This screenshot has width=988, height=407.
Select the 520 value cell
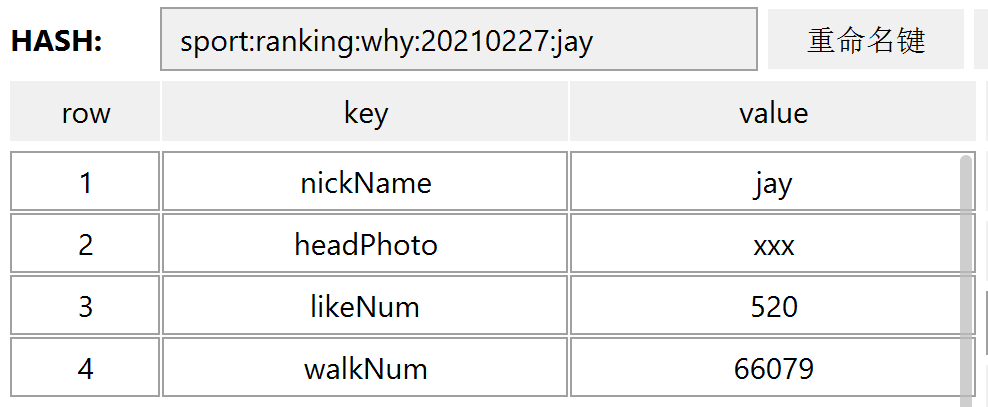(773, 305)
